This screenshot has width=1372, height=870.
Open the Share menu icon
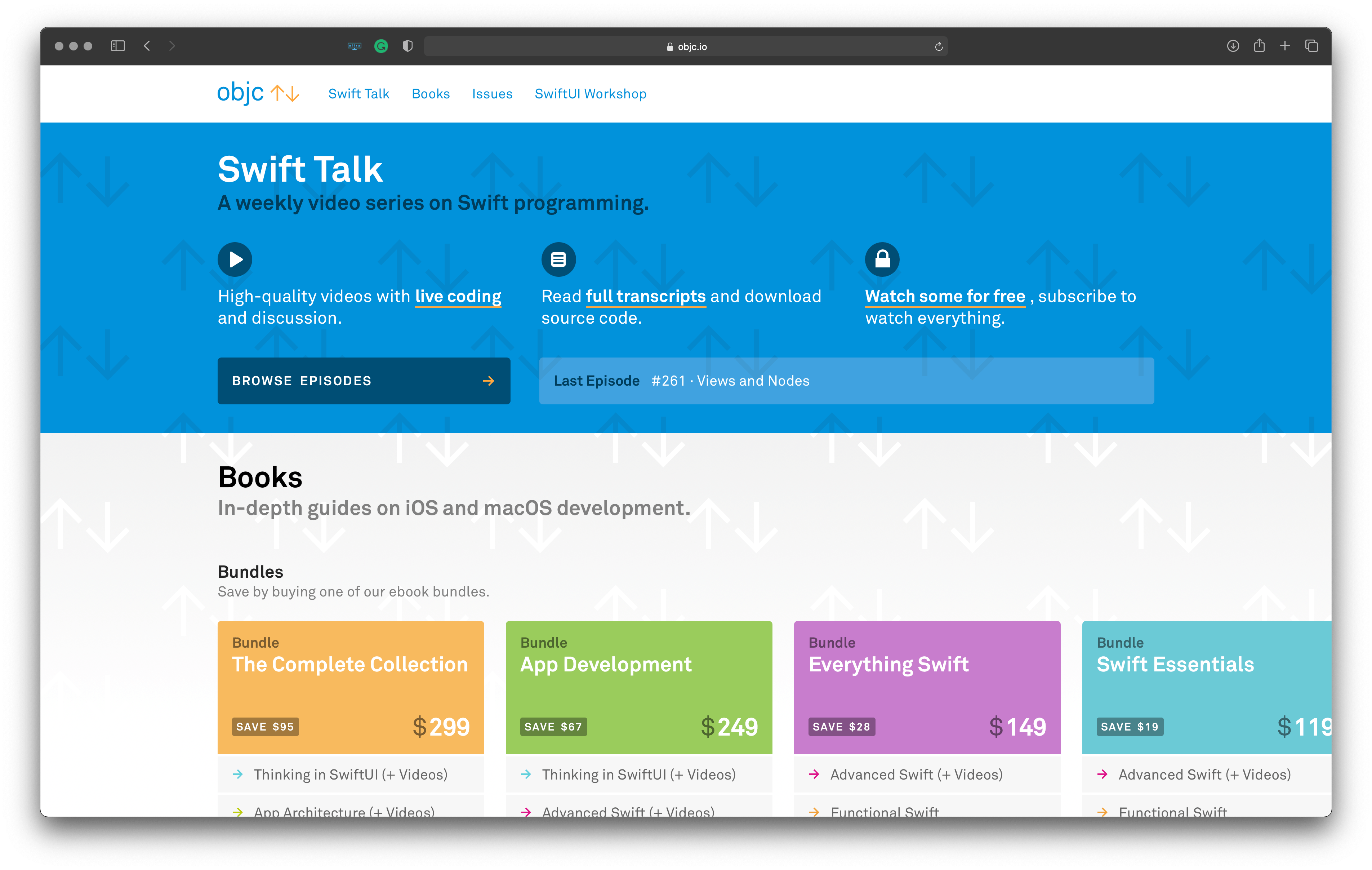1259,46
